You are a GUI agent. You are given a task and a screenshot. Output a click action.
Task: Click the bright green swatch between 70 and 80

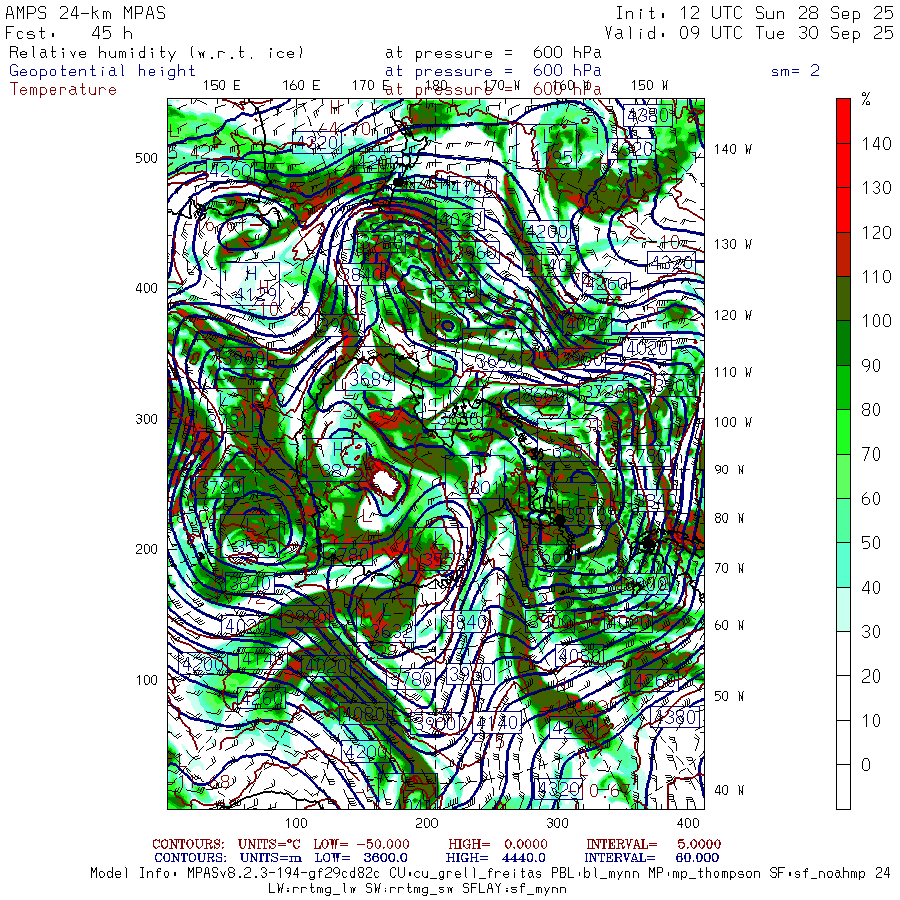(x=843, y=432)
